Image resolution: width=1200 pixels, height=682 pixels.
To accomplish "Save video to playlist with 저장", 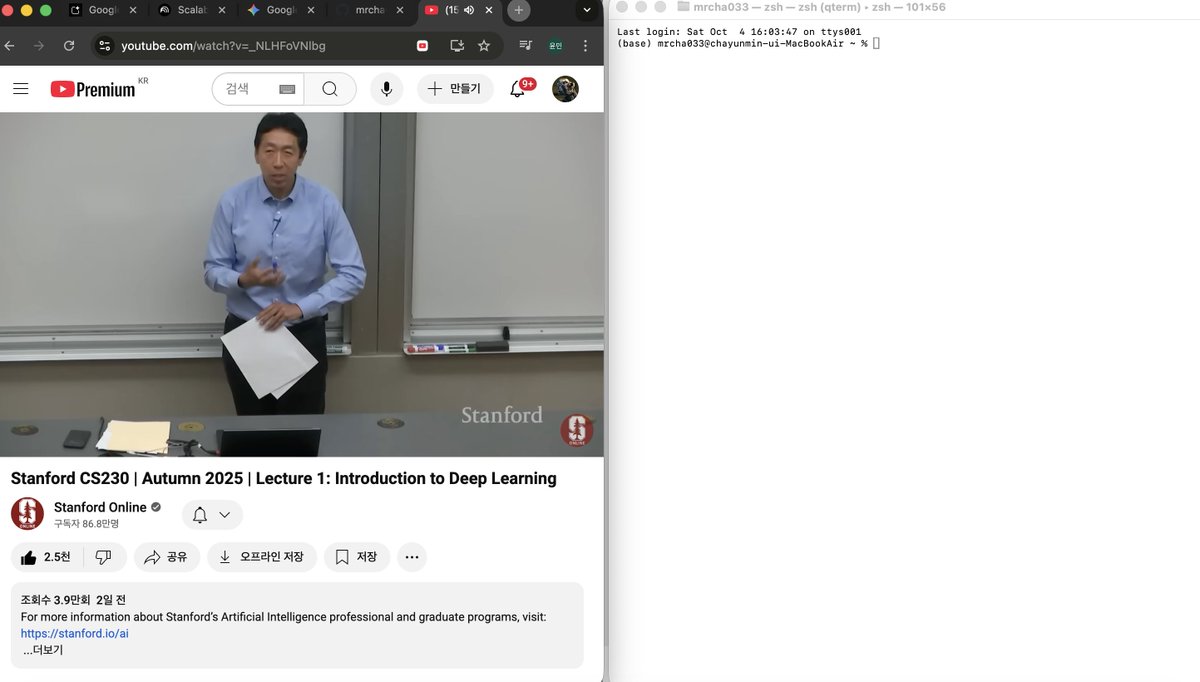I will pyautogui.click(x=357, y=557).
